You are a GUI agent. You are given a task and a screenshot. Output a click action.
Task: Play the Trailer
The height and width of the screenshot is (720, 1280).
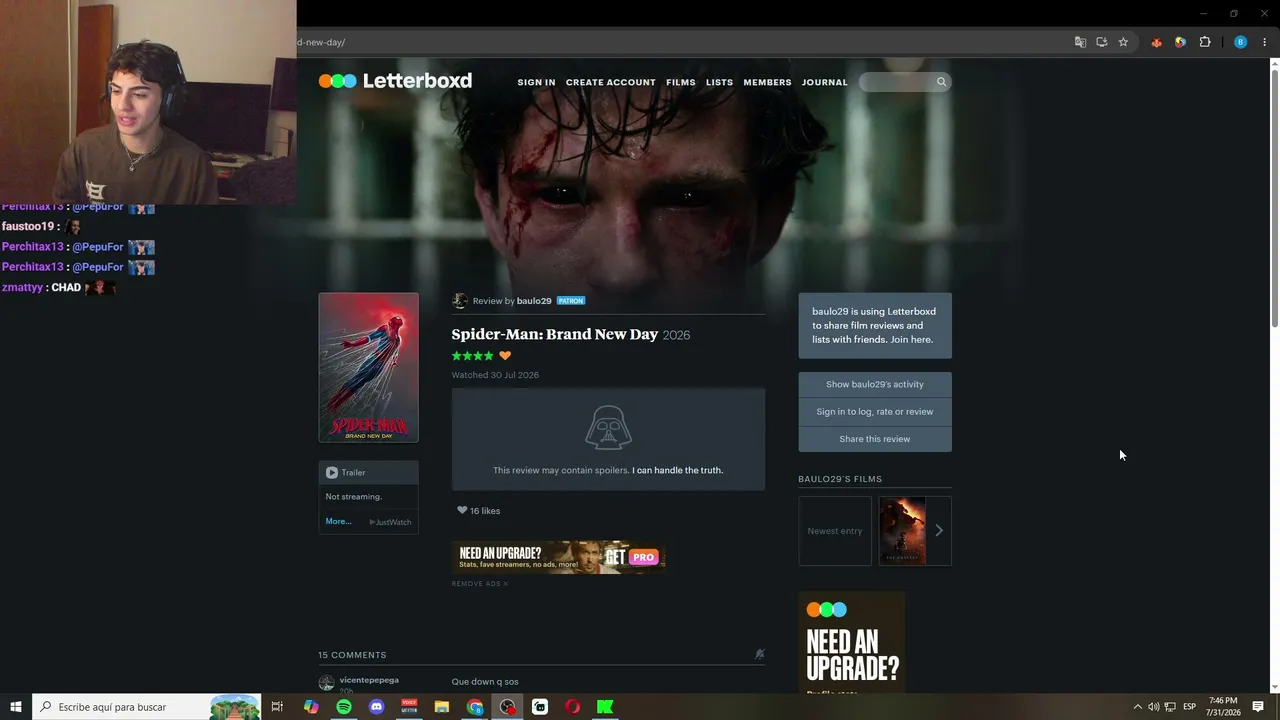(x=346, y=472)
